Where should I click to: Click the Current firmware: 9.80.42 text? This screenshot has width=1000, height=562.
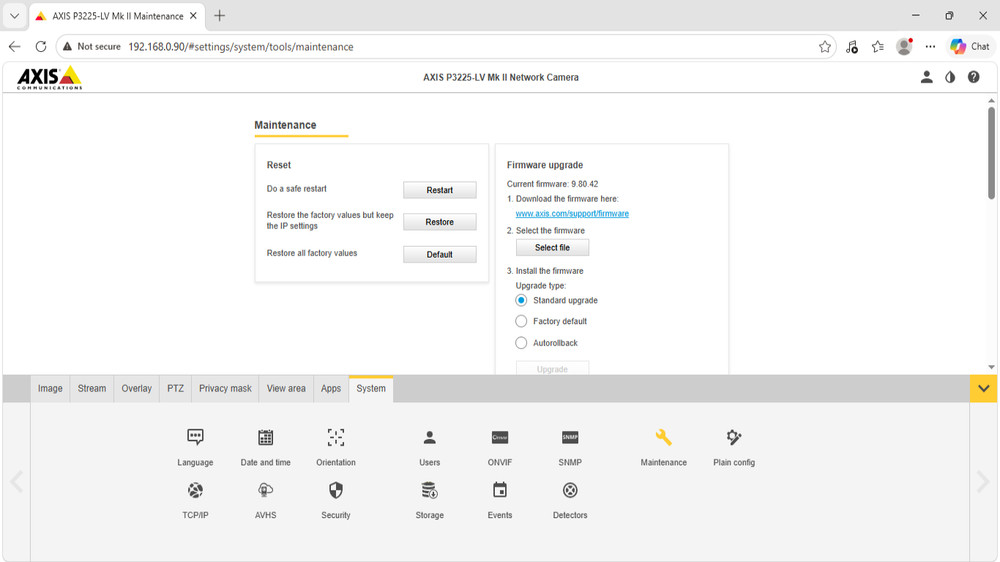click(x=552, y=184)
